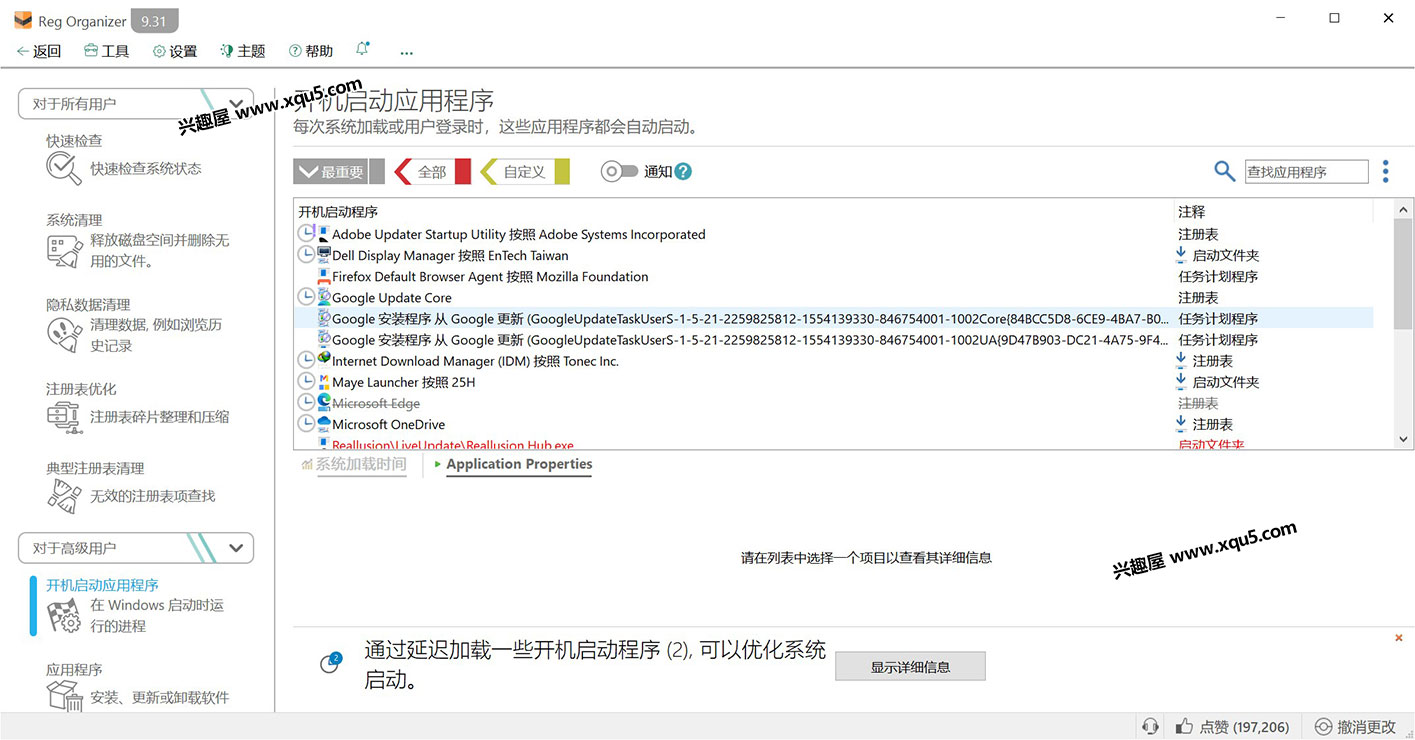Open the 帮助 help menu

(311, 51)
